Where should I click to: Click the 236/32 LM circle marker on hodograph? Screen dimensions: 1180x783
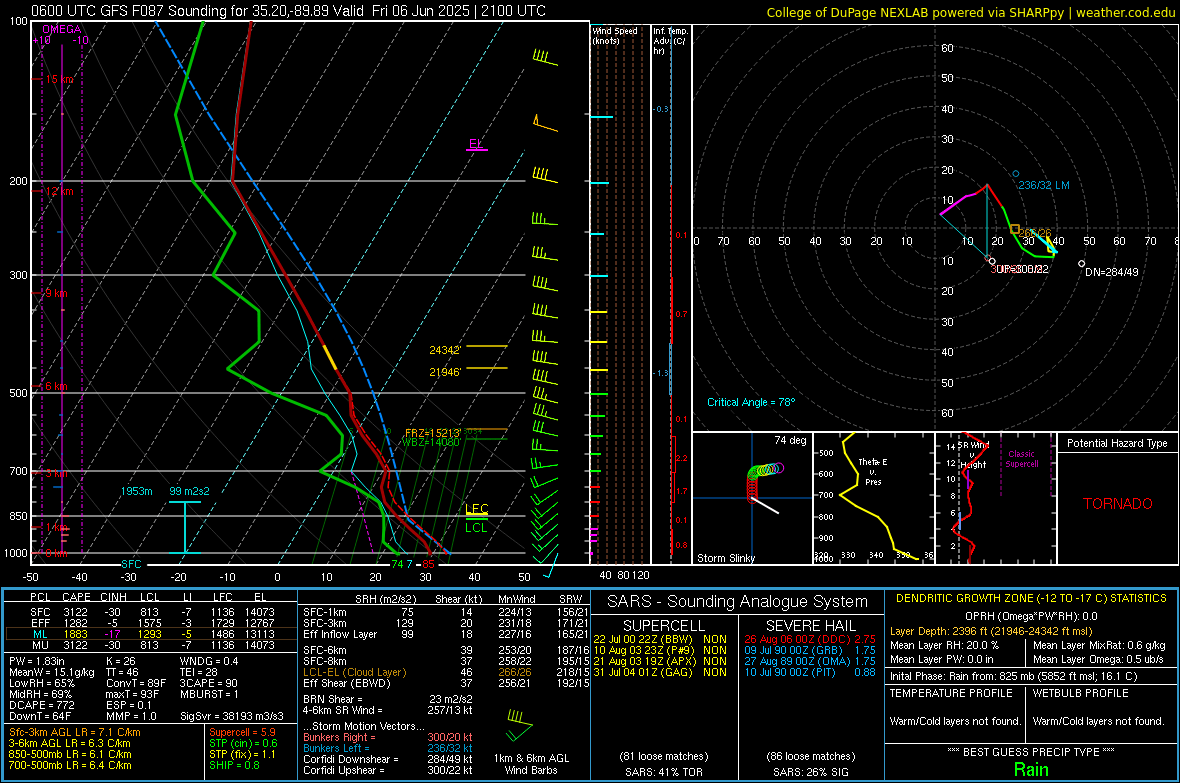[1015, 174]
